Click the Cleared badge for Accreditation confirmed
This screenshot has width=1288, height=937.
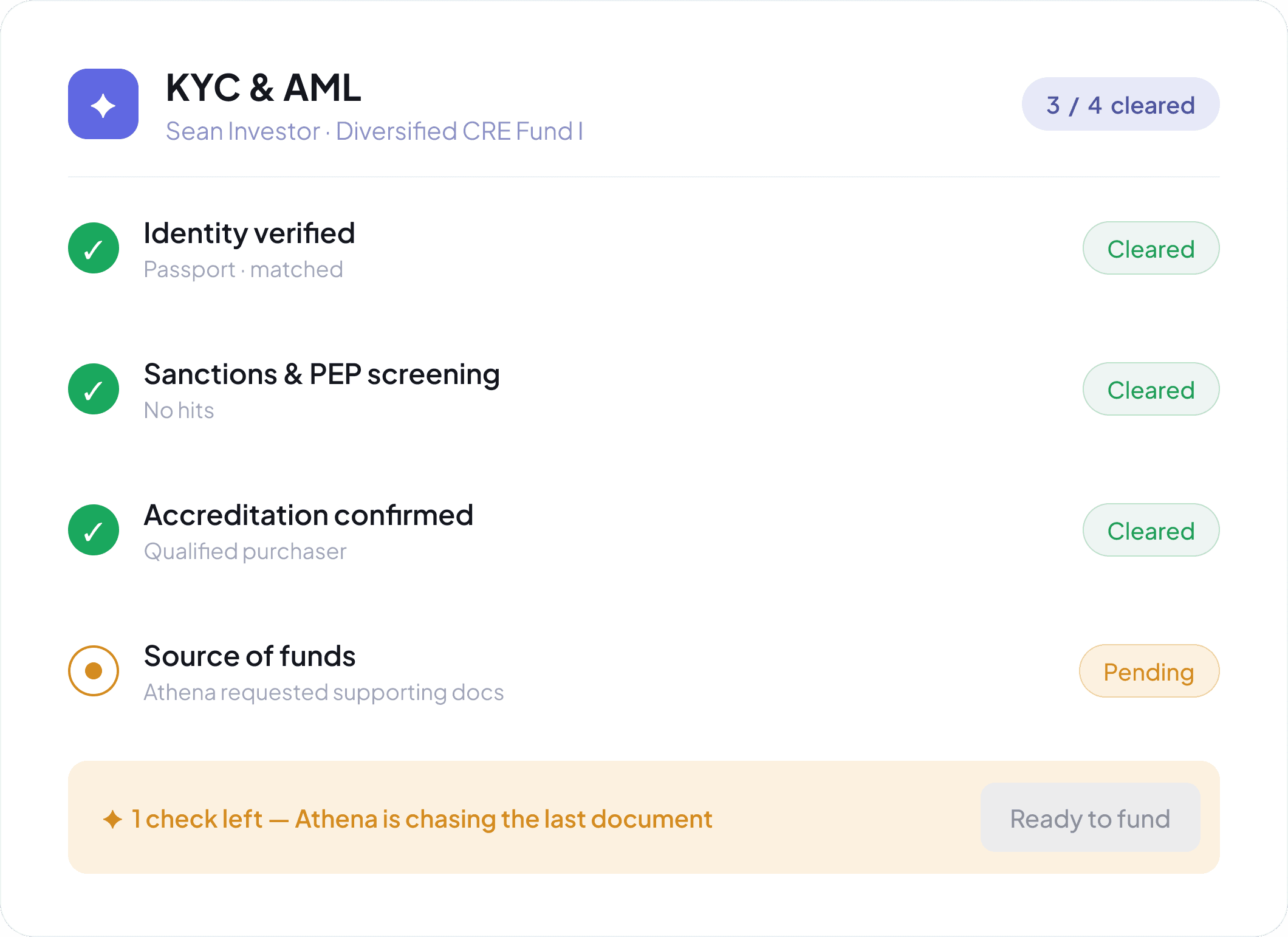pyautogui.click(x=1151, y=530)
